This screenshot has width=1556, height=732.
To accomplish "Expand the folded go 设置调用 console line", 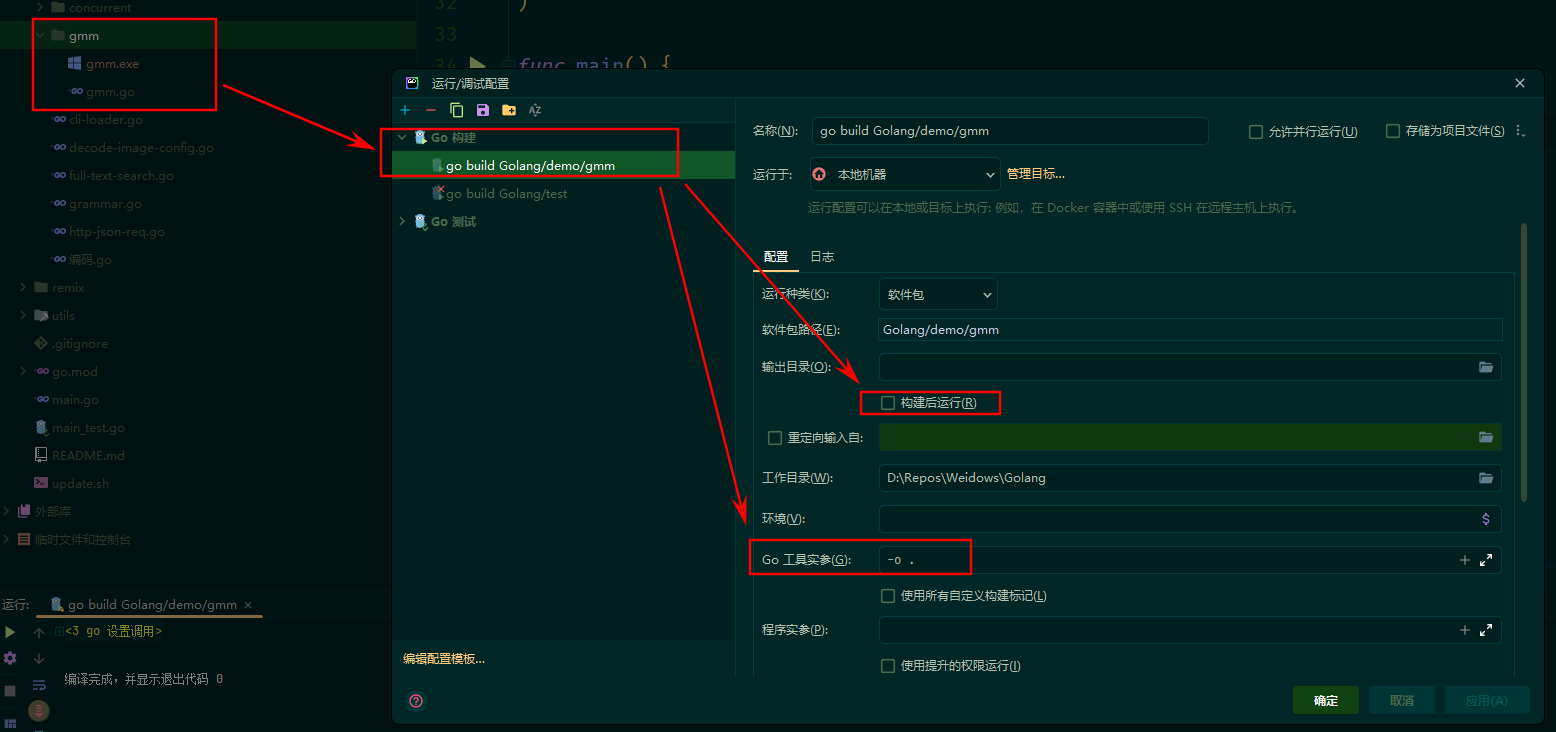I will tap(59, 632).
